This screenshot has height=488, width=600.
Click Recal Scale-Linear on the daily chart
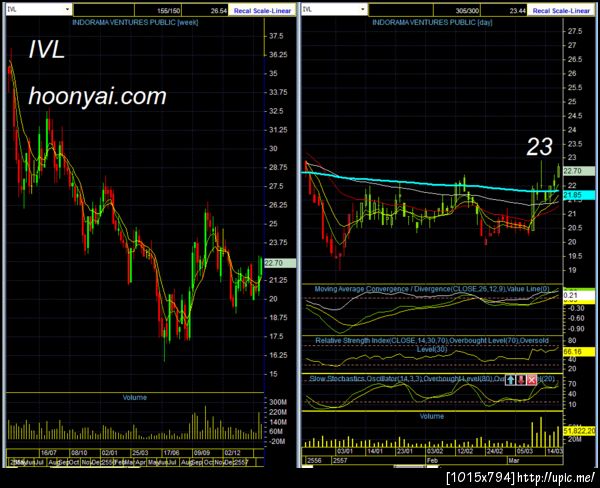pos(561,11)
